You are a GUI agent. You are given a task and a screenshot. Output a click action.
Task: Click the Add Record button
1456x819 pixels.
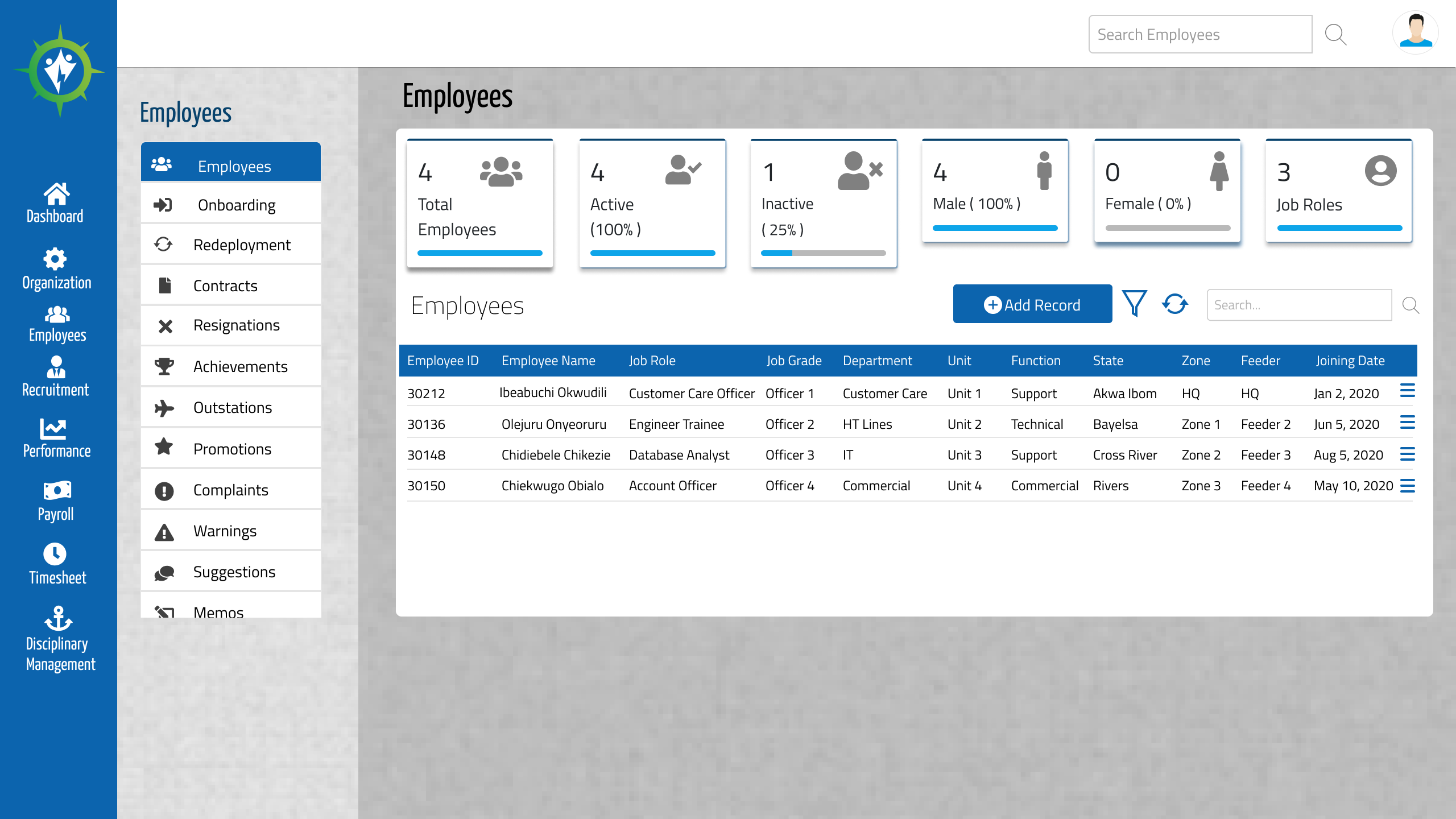click(1032, 304)
